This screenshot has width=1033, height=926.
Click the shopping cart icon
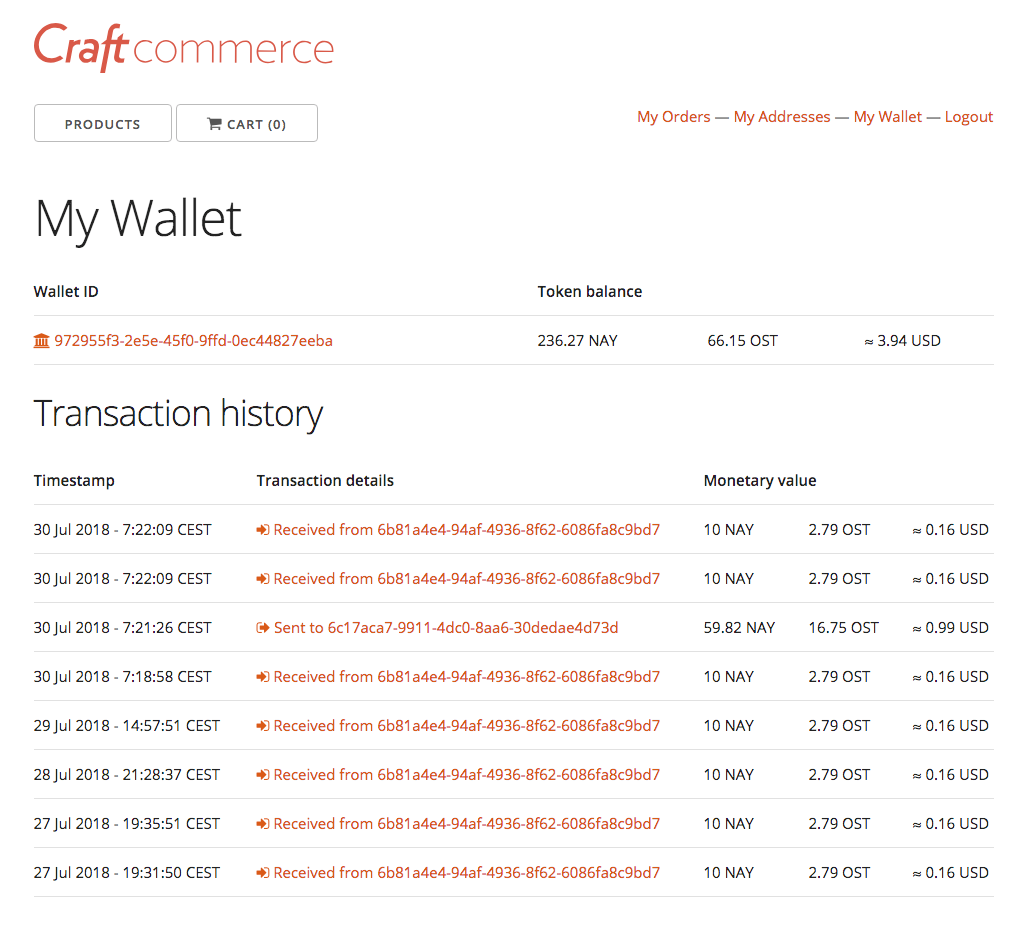point(214,124)
